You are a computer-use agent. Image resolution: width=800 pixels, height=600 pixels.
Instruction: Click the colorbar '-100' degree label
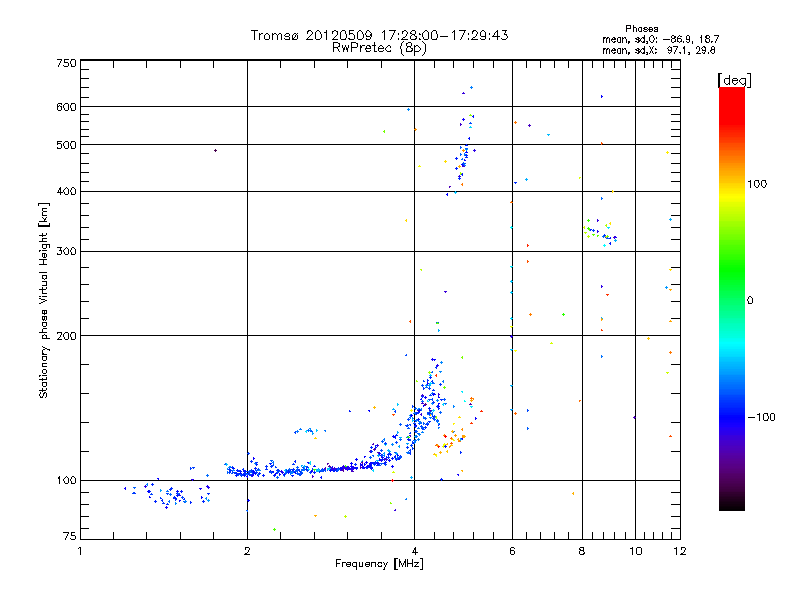click(x=761, y=417)
